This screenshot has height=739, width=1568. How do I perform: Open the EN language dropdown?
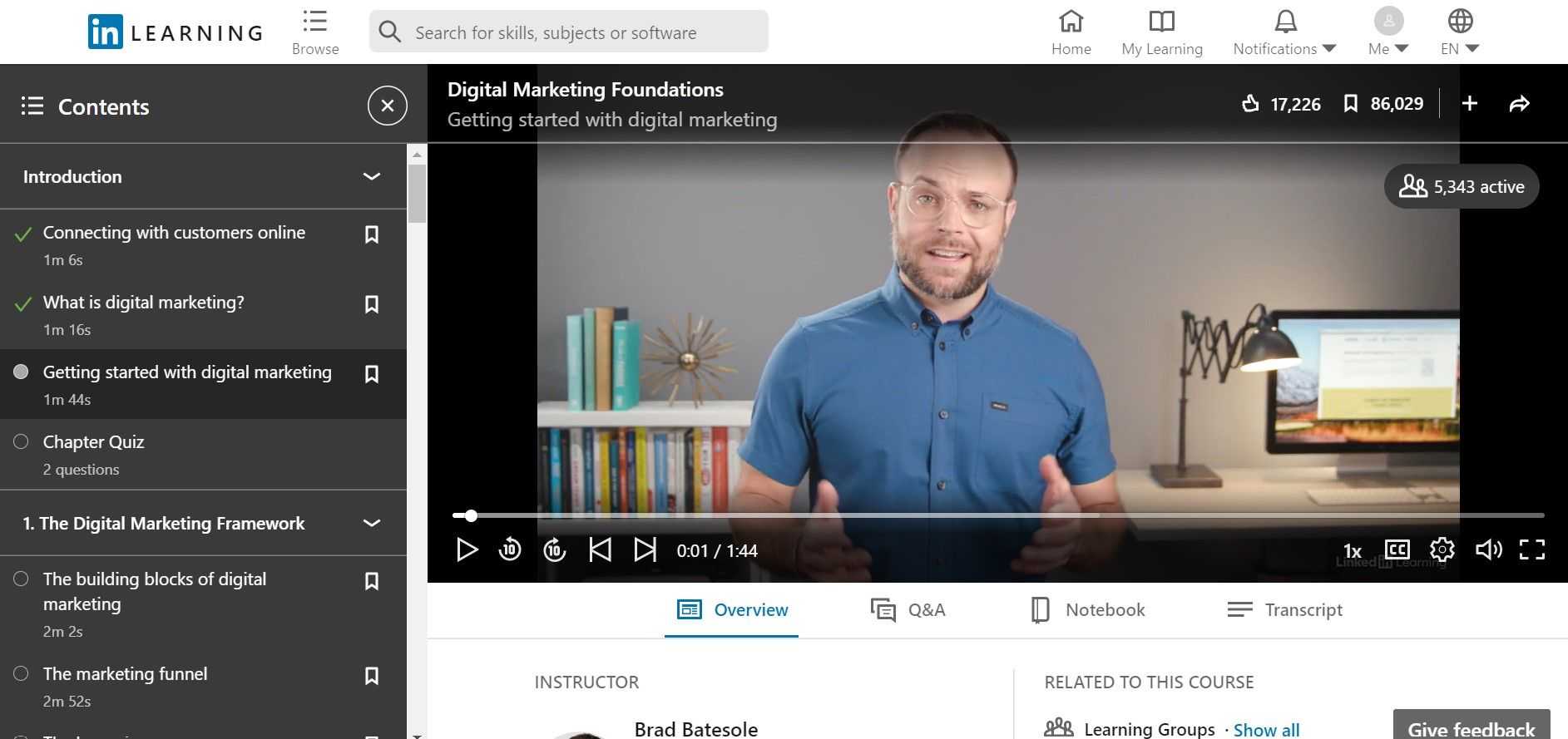(x=1460, y=33)
